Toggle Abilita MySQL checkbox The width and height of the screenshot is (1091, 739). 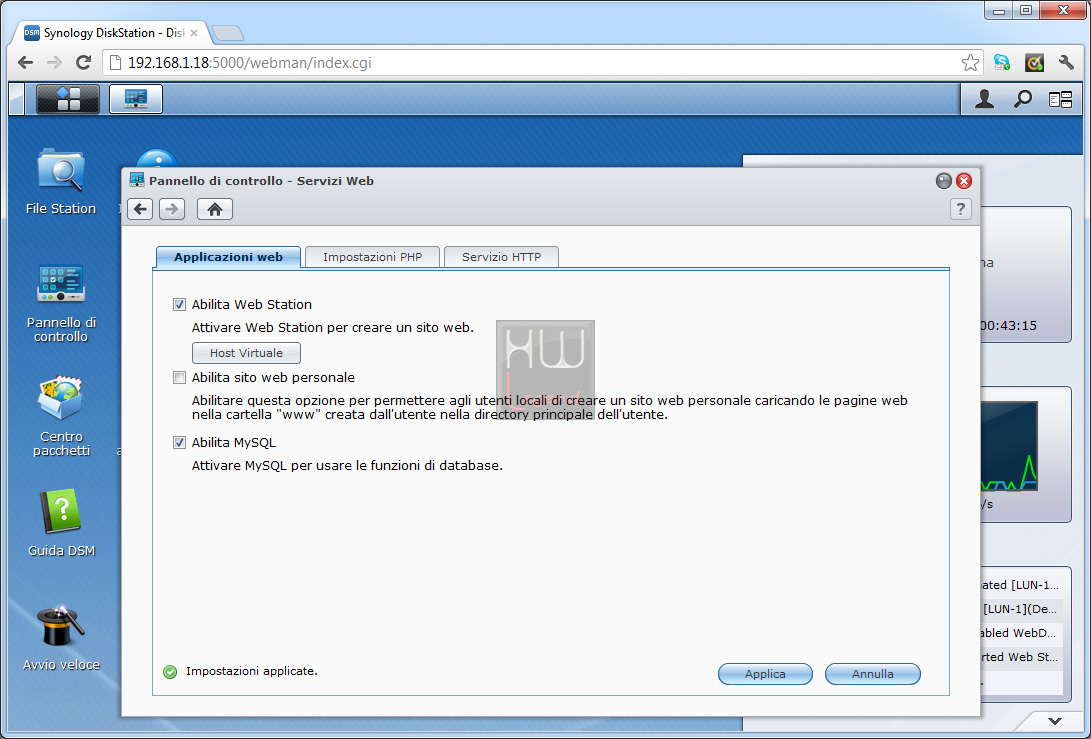[180, 442]
